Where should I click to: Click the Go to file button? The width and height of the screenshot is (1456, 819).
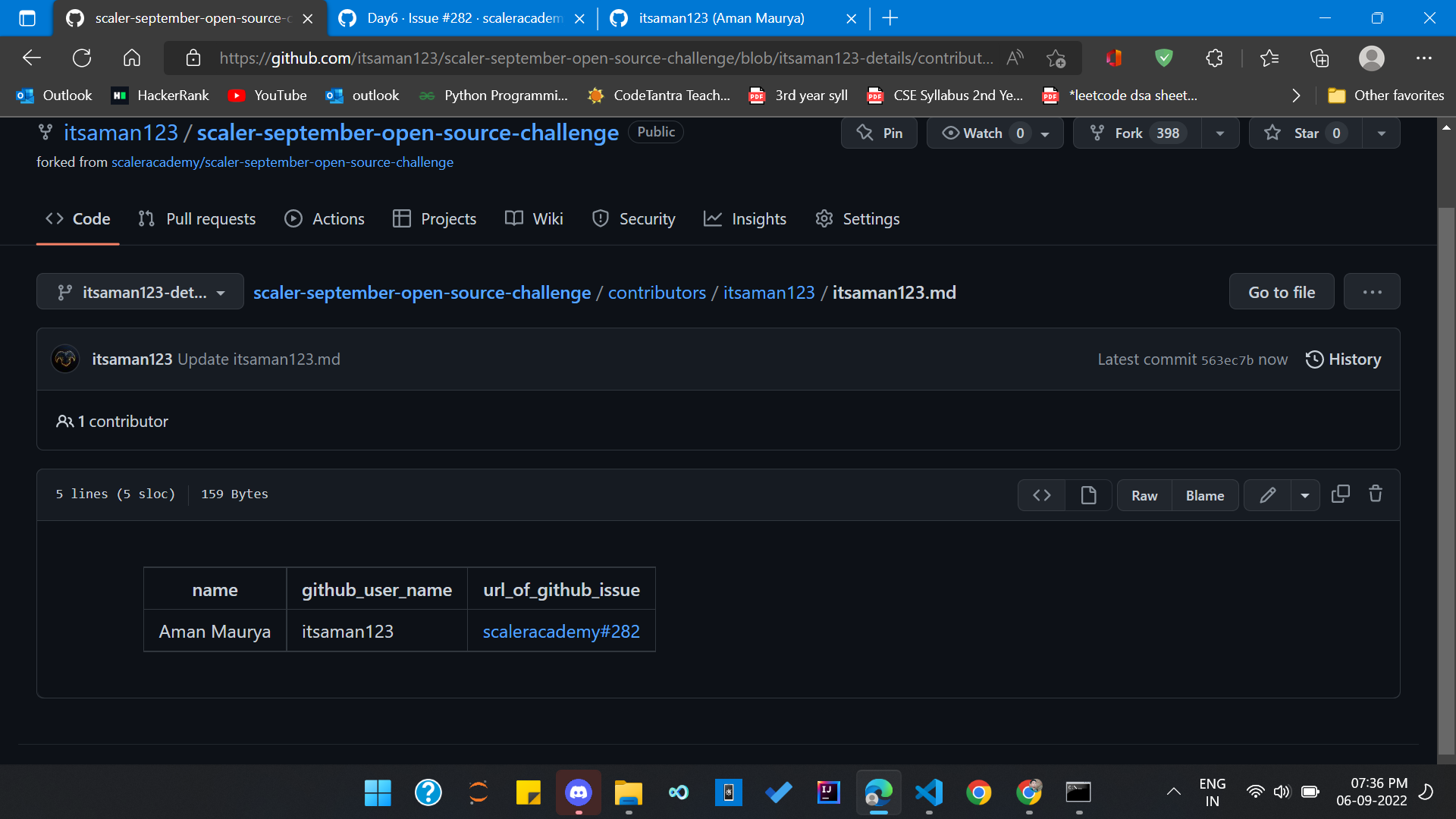(x=1281, y=291)
